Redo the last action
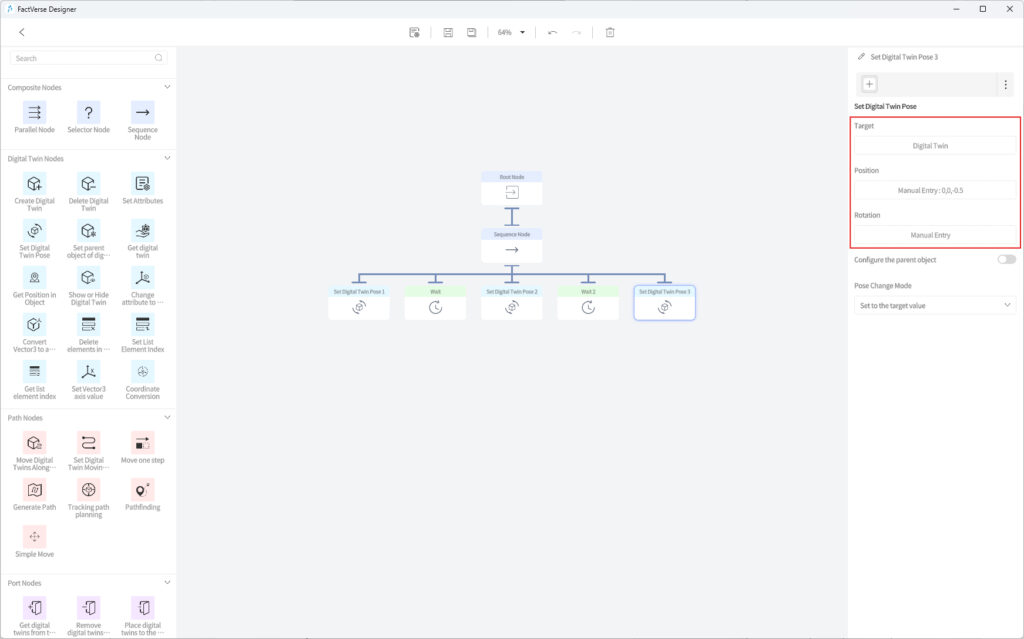1024x639 pixels. pyautogui.click(x=576, y=32)
